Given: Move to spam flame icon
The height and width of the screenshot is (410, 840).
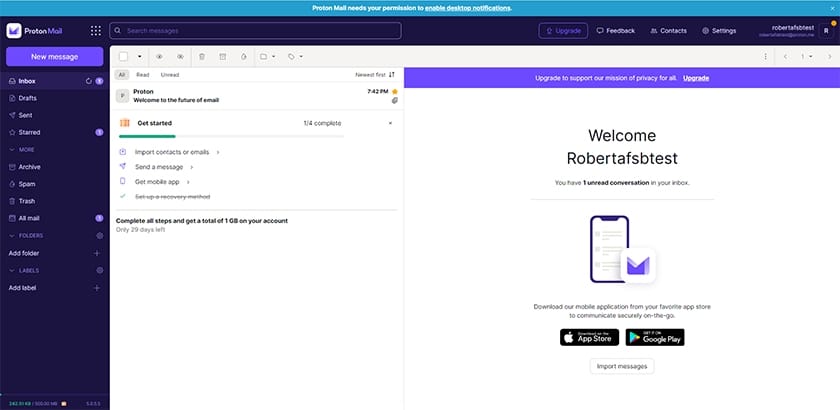Looking at the screenshot, I should coord(244,56).
